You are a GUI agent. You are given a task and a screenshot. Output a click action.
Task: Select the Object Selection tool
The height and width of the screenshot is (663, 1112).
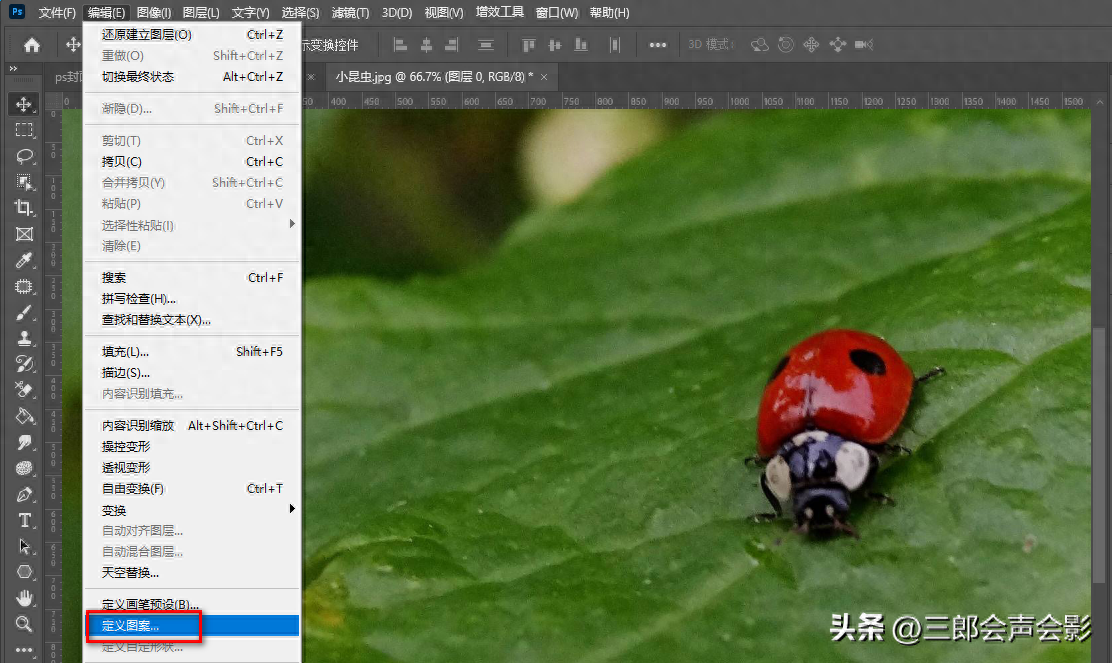(24, 182)
